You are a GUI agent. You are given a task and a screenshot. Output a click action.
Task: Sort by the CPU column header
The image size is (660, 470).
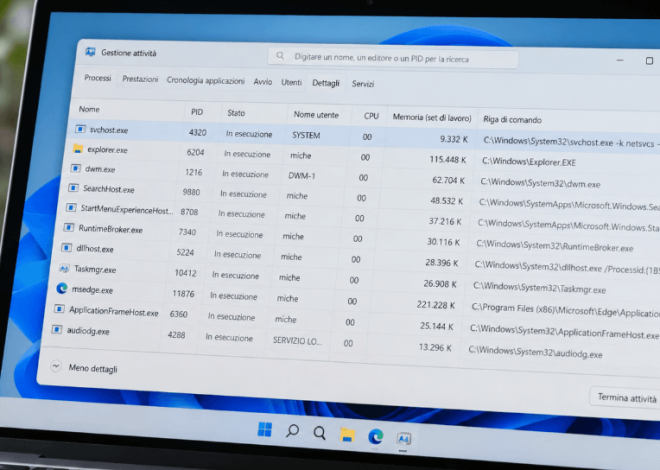pos(371,116)
